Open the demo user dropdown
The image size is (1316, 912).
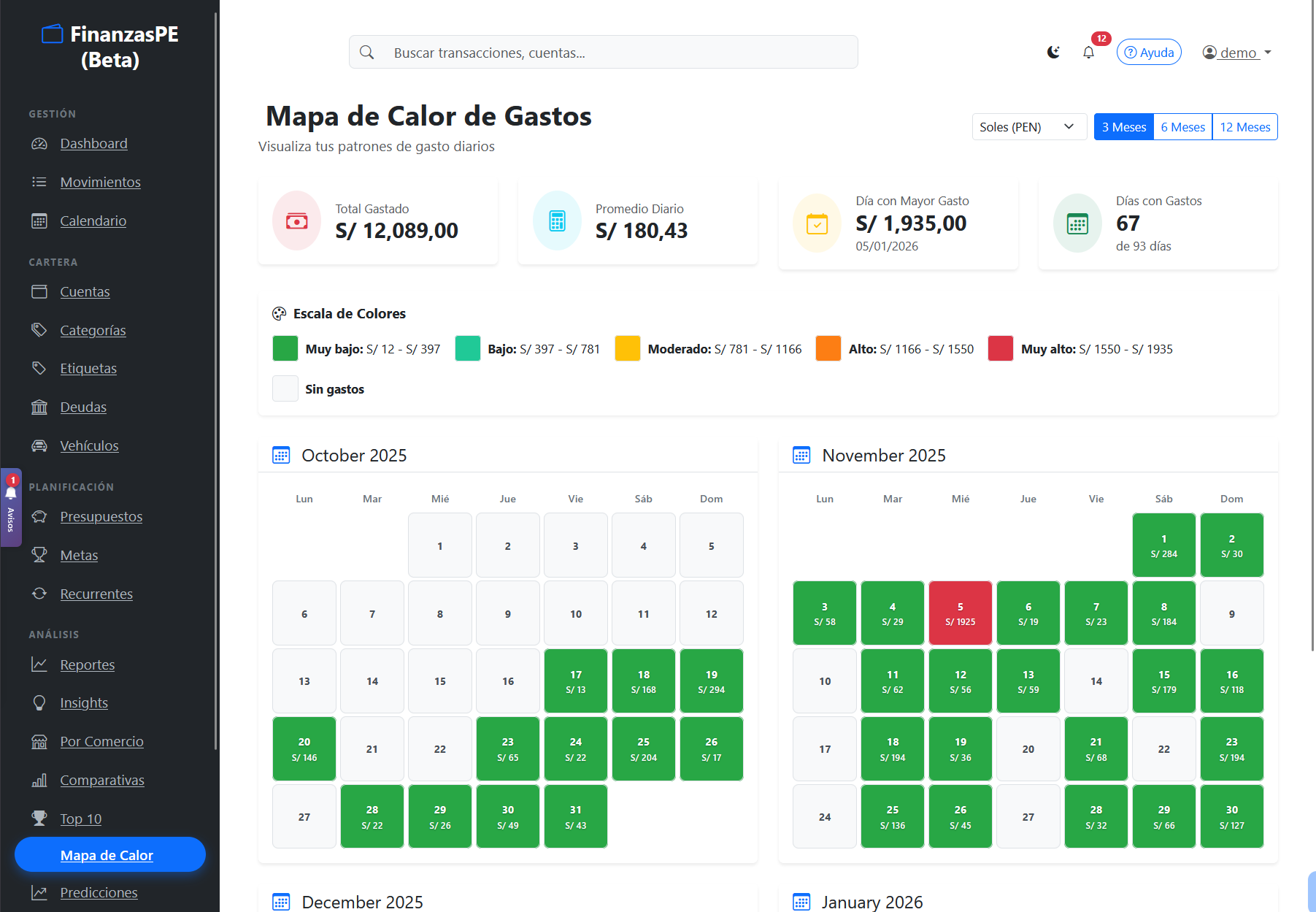[x=1236, y=53]
